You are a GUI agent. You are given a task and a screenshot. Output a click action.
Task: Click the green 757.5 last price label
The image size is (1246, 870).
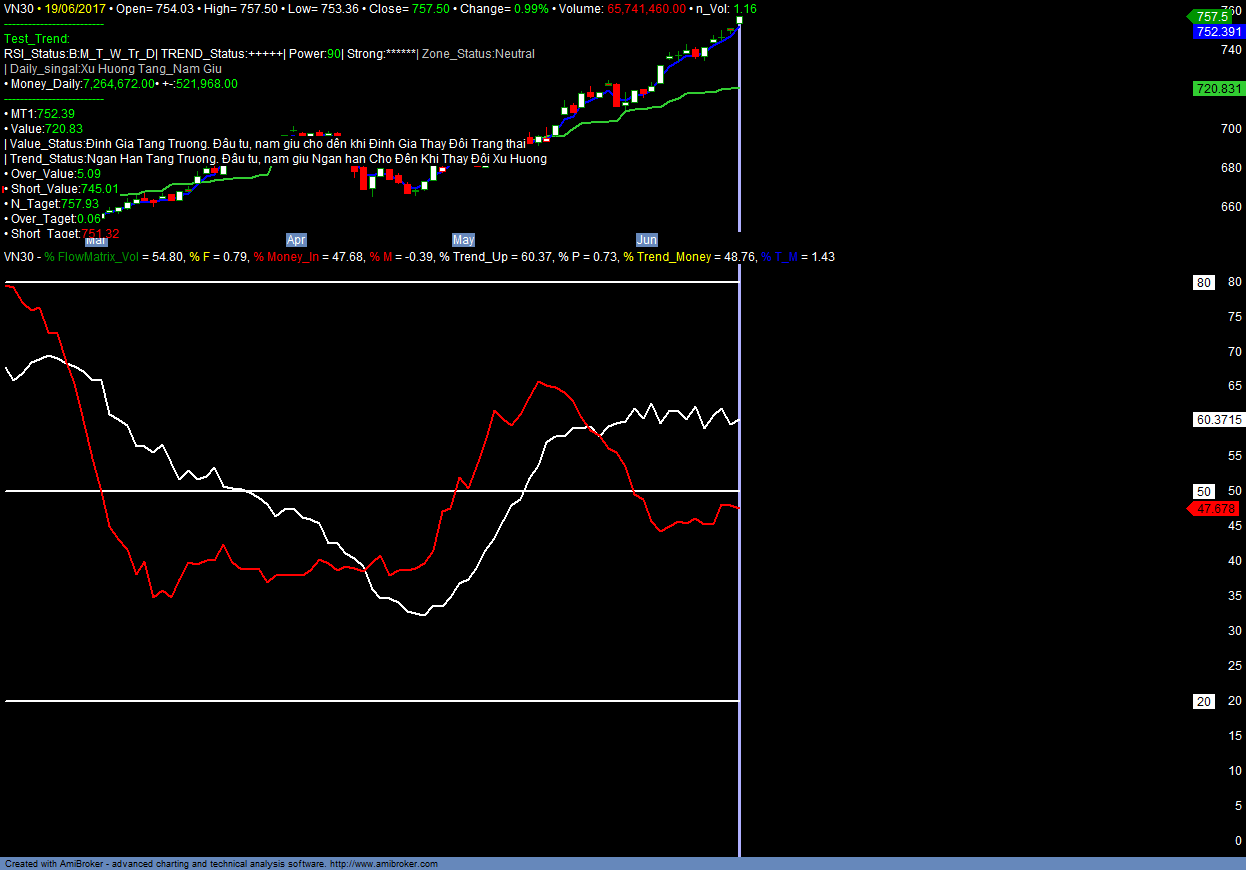[x=1213, y=17]
